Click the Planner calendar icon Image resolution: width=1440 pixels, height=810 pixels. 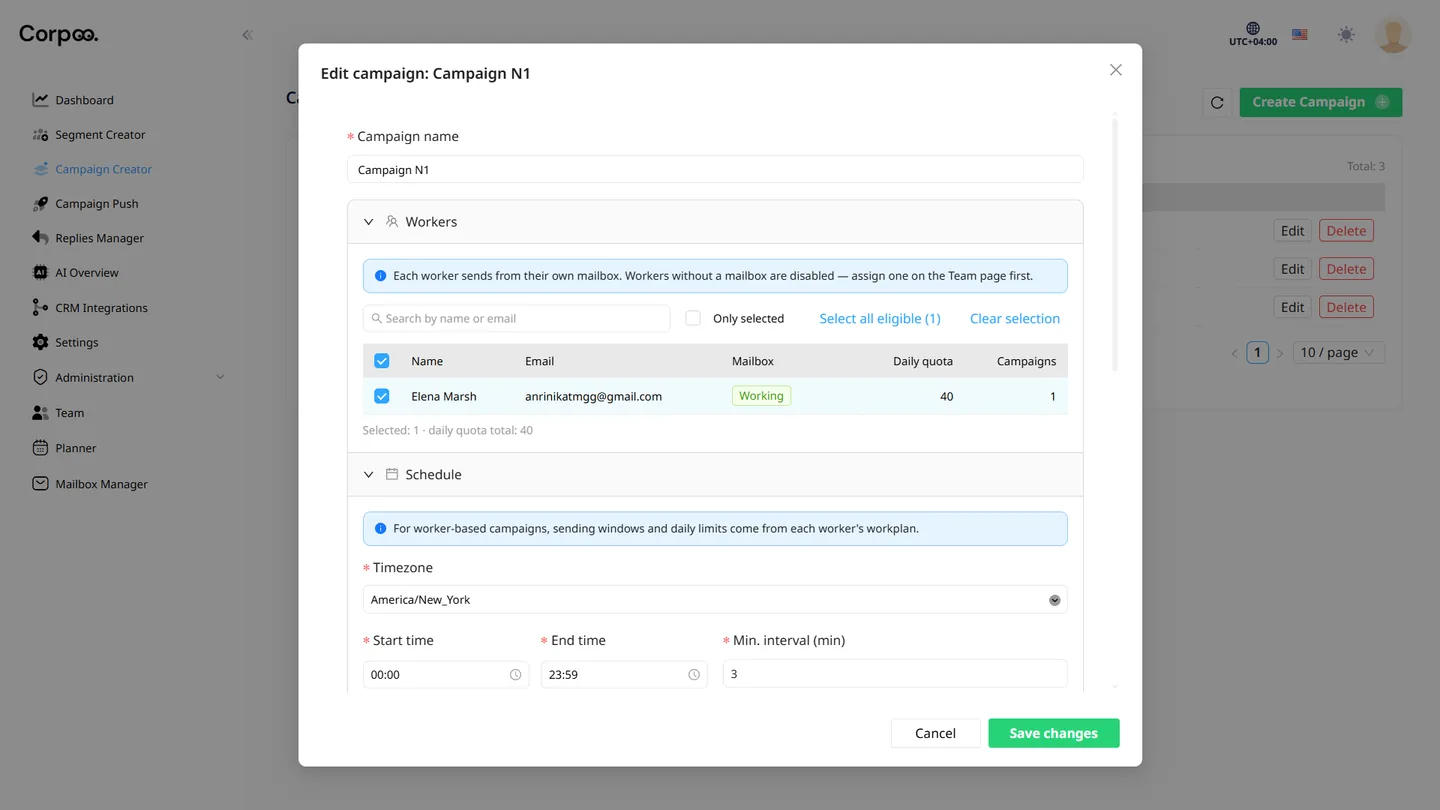(40, 448)
